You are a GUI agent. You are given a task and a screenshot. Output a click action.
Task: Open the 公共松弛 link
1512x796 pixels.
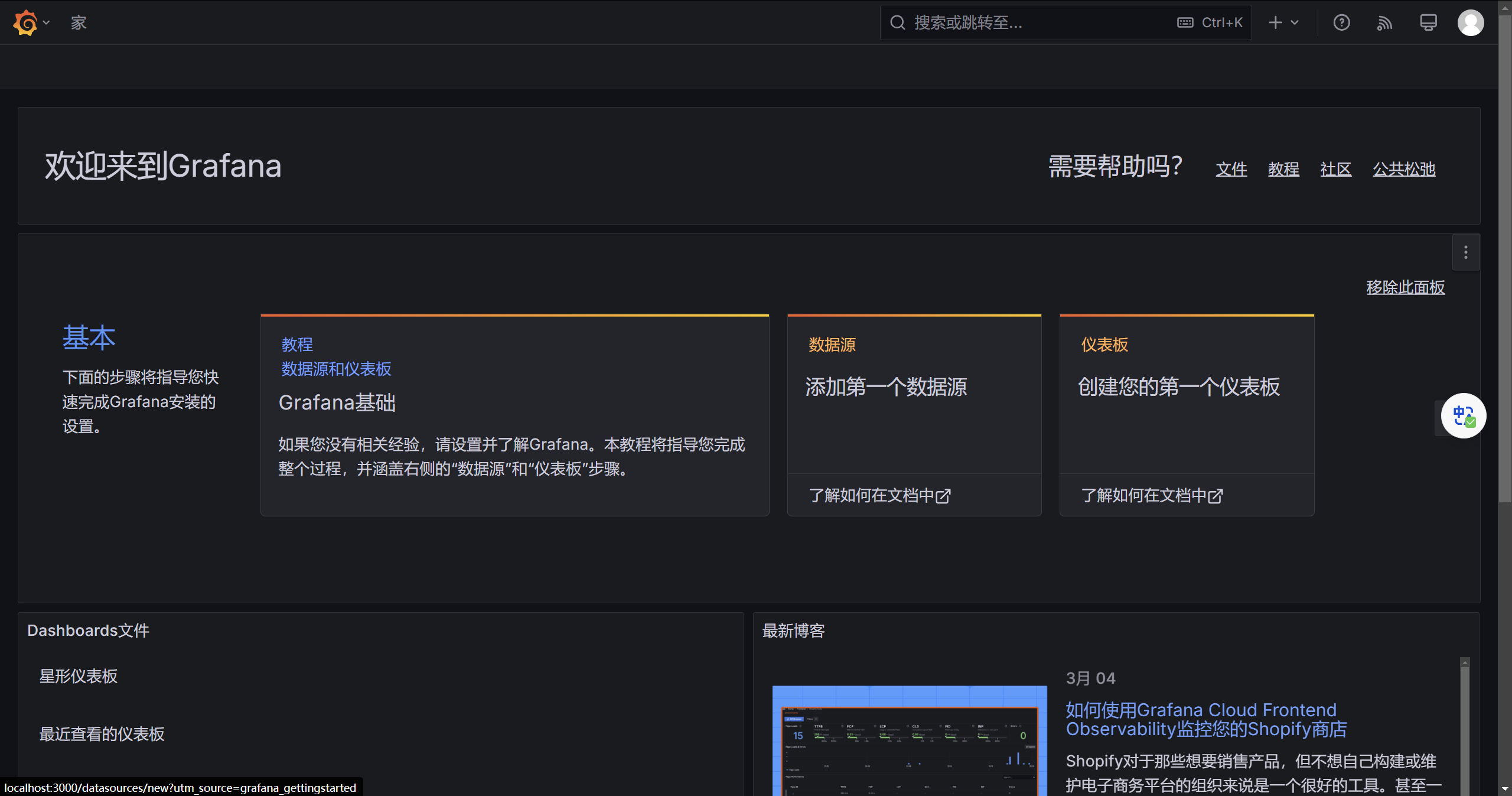click(x=1404, y=169)
